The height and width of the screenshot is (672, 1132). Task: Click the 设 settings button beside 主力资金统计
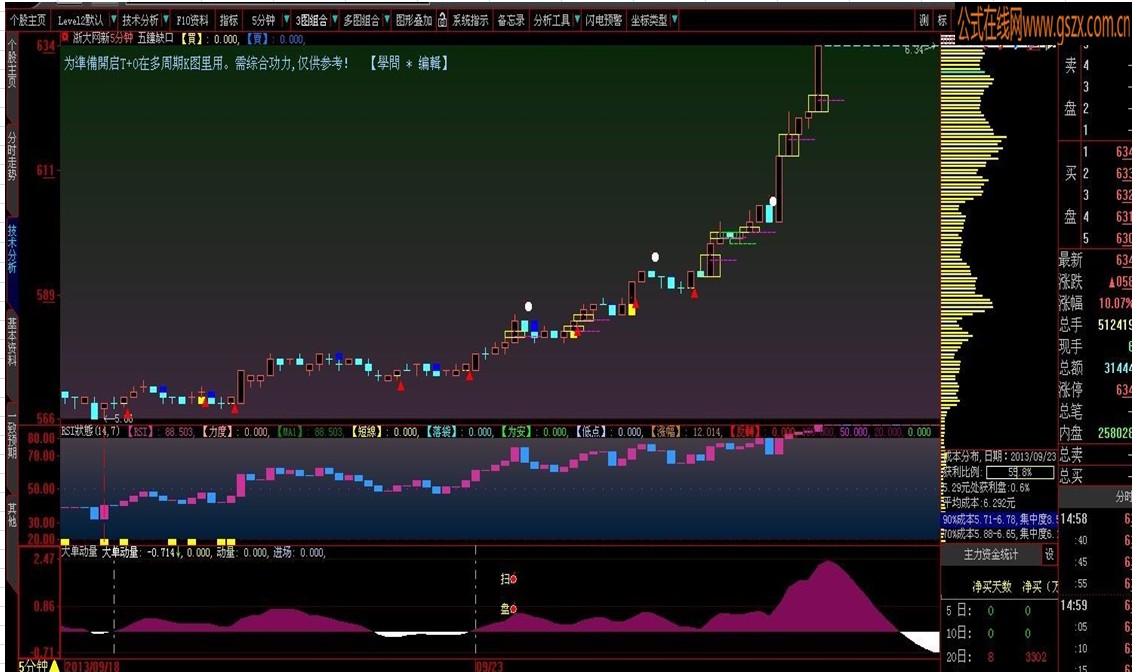(x=1049, y=554)
